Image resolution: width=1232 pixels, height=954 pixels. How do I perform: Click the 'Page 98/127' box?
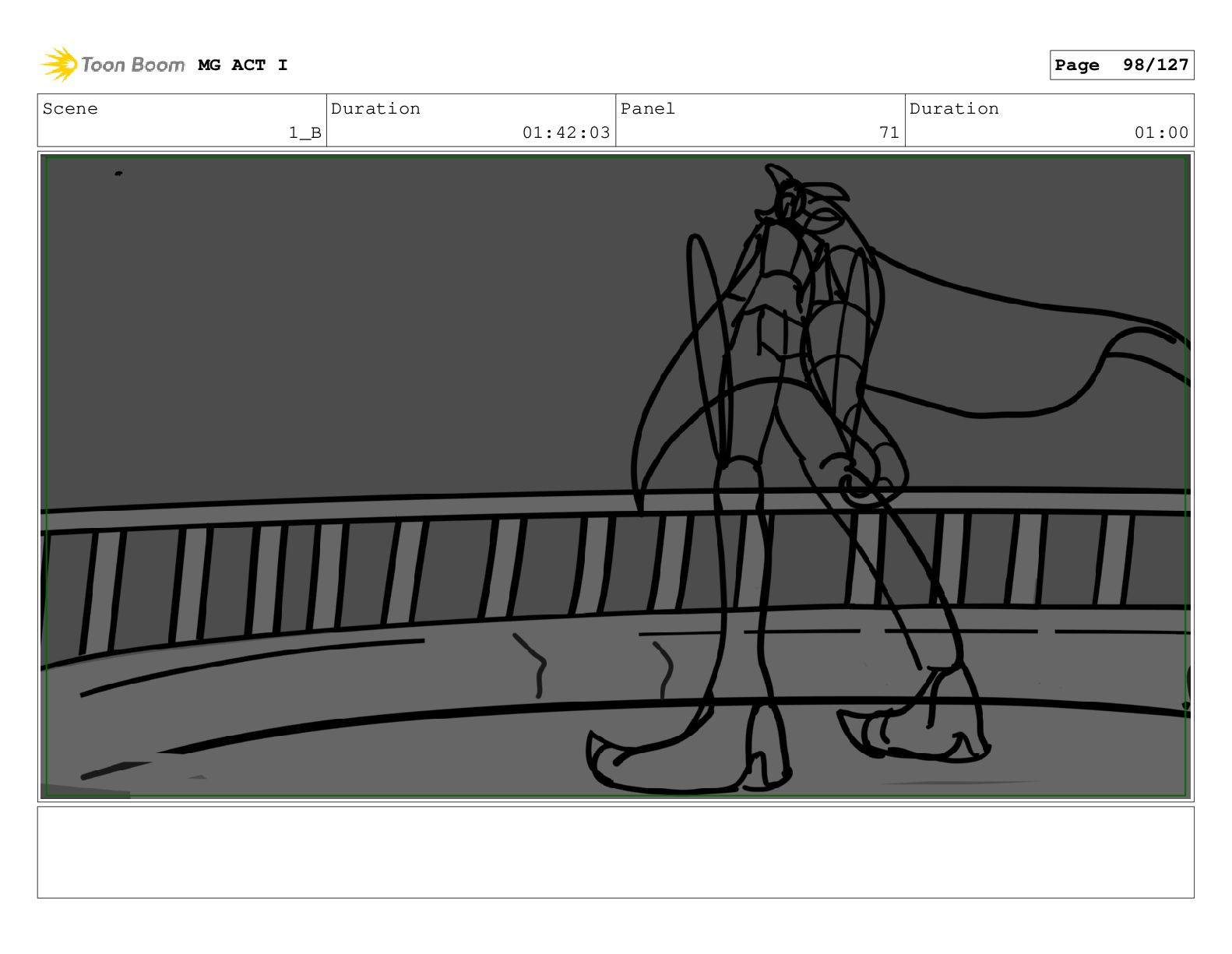(x=1121, y=65)
